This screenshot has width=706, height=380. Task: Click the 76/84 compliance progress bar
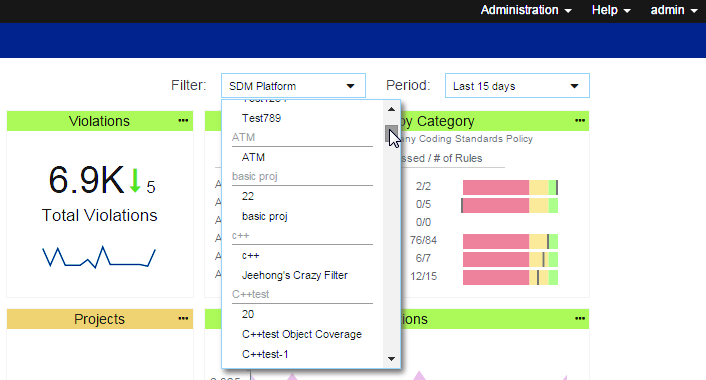coord(510,241)
